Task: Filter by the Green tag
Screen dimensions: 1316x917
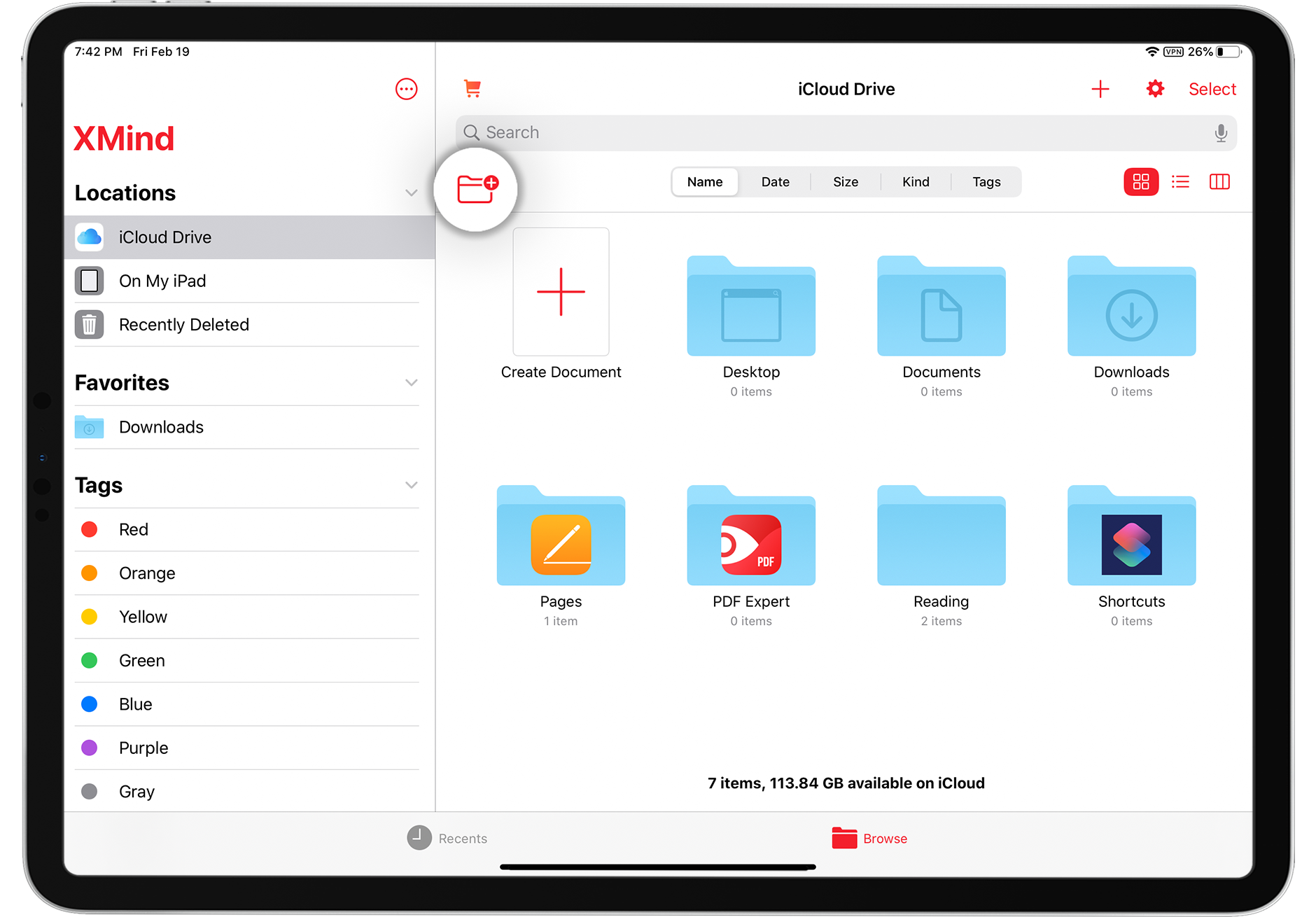Action: tap(249, 661)
